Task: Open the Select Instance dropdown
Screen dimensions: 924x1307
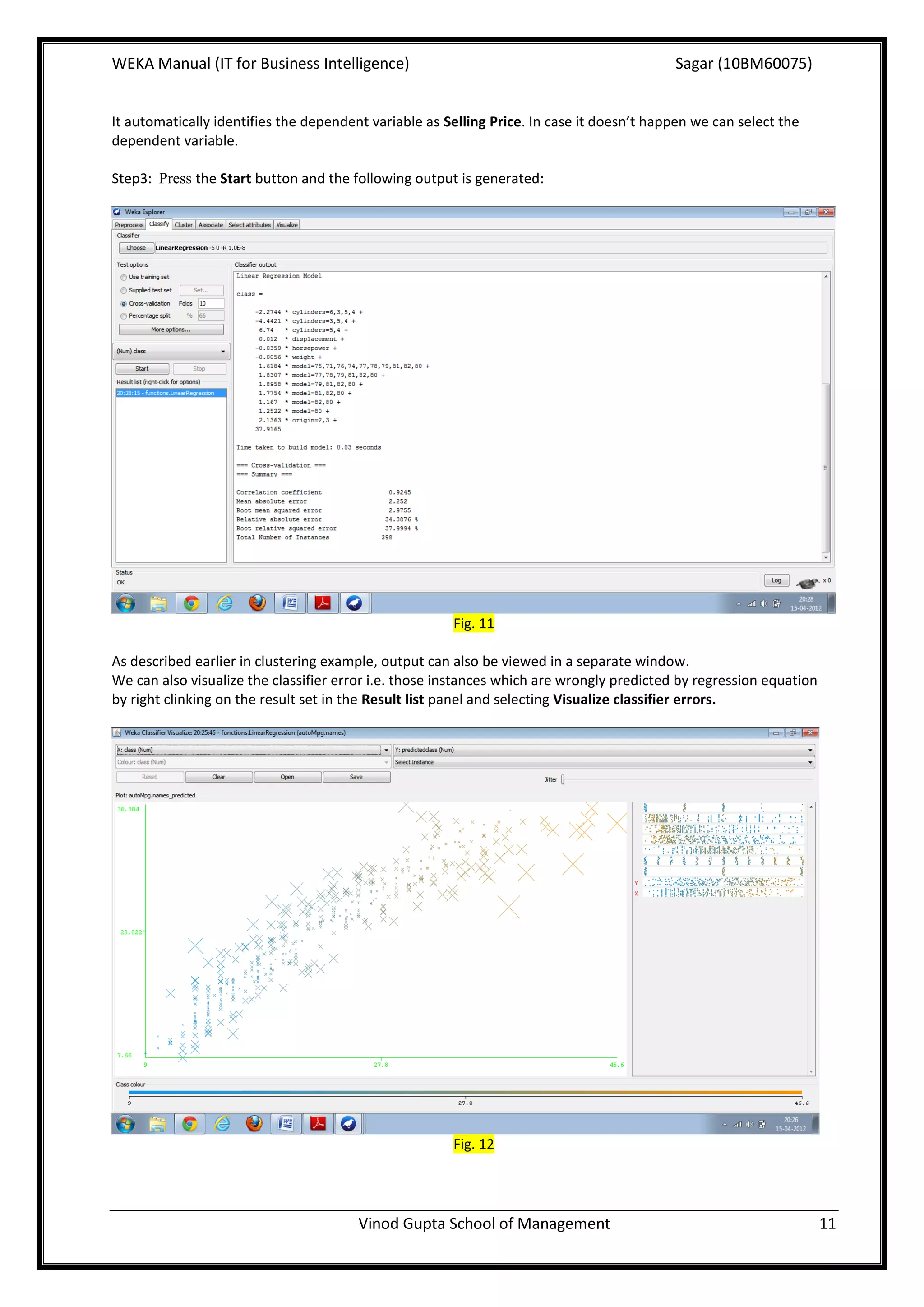Action: point(604,762)
